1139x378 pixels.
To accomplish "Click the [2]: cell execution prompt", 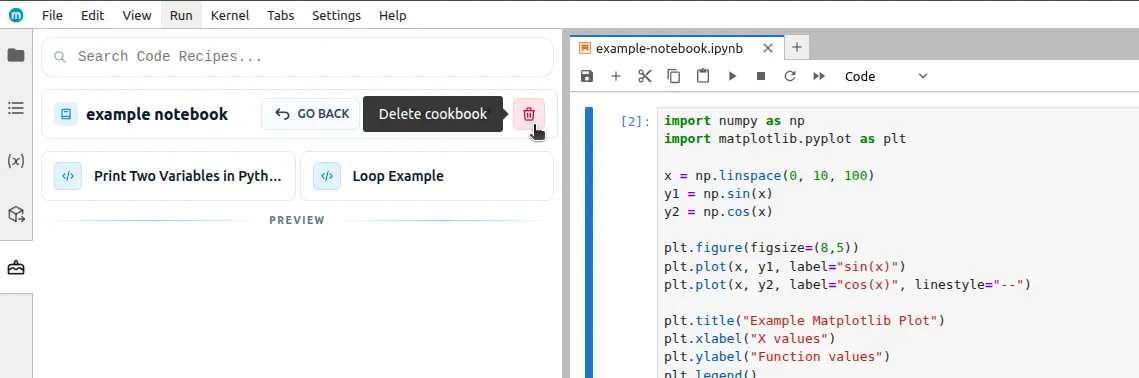I will pyautogui.click(x=636, y=121).
